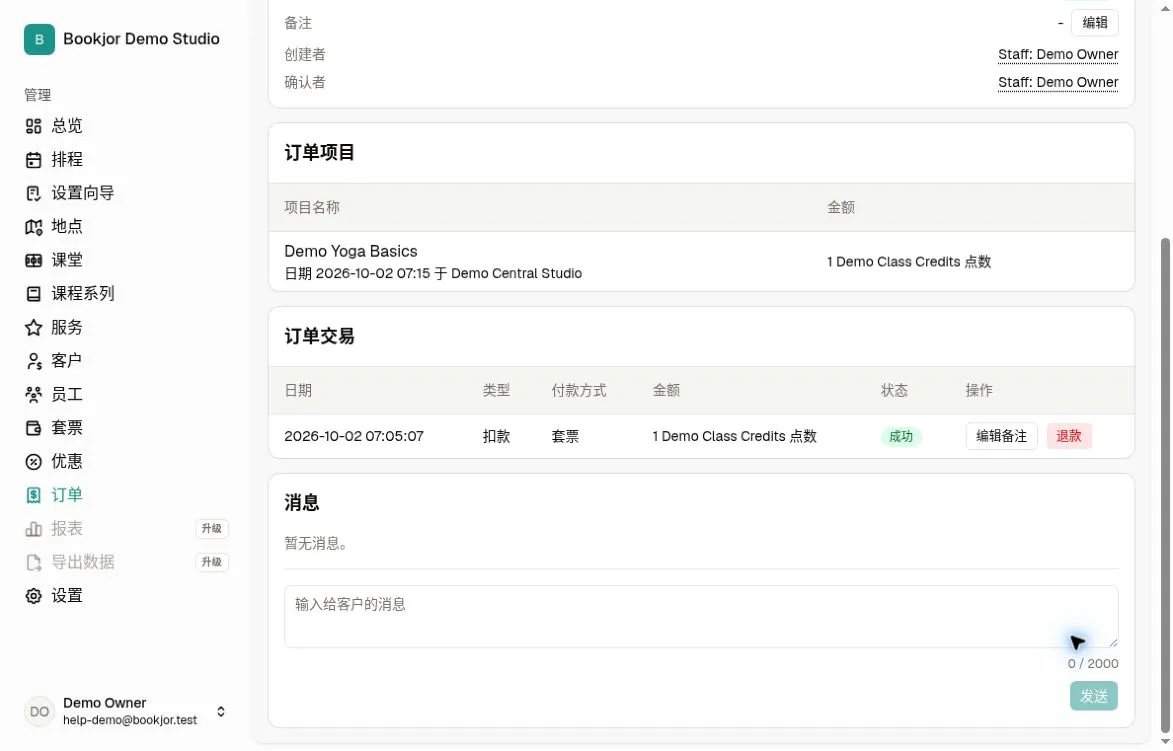Expand the Demo Owner account switcher chevron

tap(221, 711)
